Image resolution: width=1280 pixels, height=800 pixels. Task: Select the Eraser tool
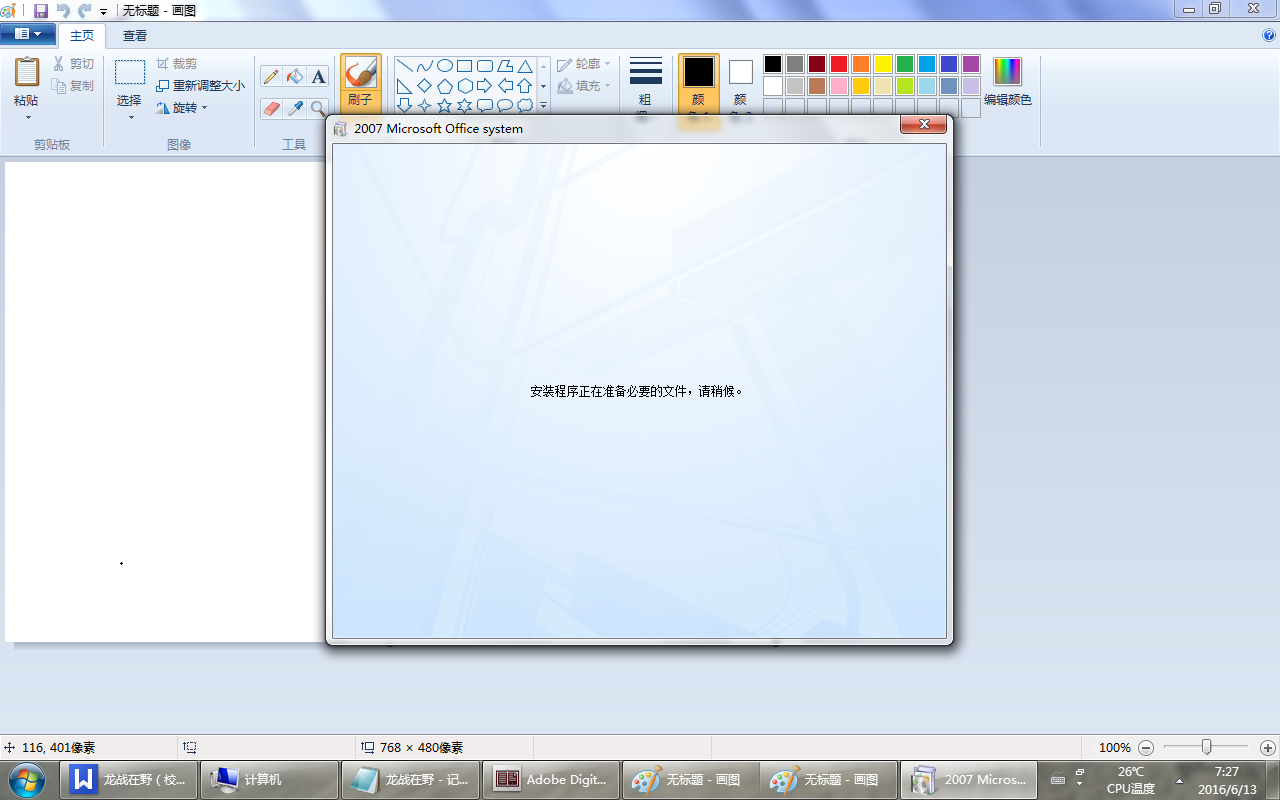click(x=271, y=108)
